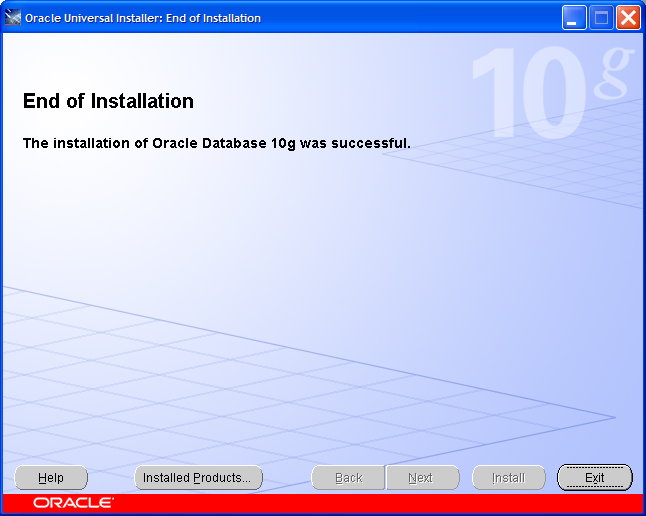Click the greyed-out Back button
This screenshot has width=646, height=516.
coord(348,478)
